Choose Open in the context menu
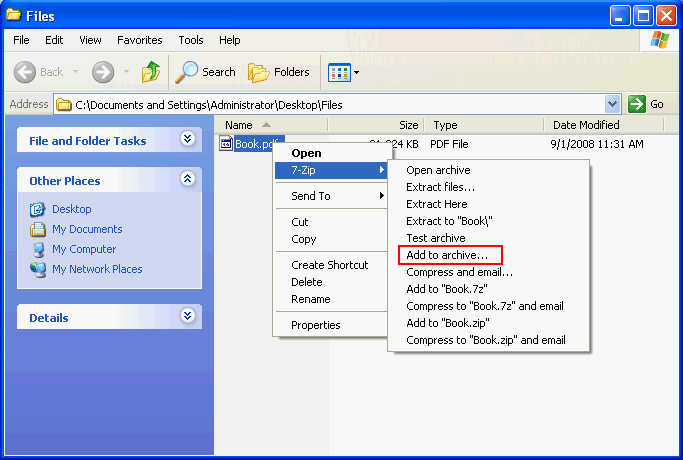Image resolution: width=683 pixels, height=460 pixels. [331, 153]
